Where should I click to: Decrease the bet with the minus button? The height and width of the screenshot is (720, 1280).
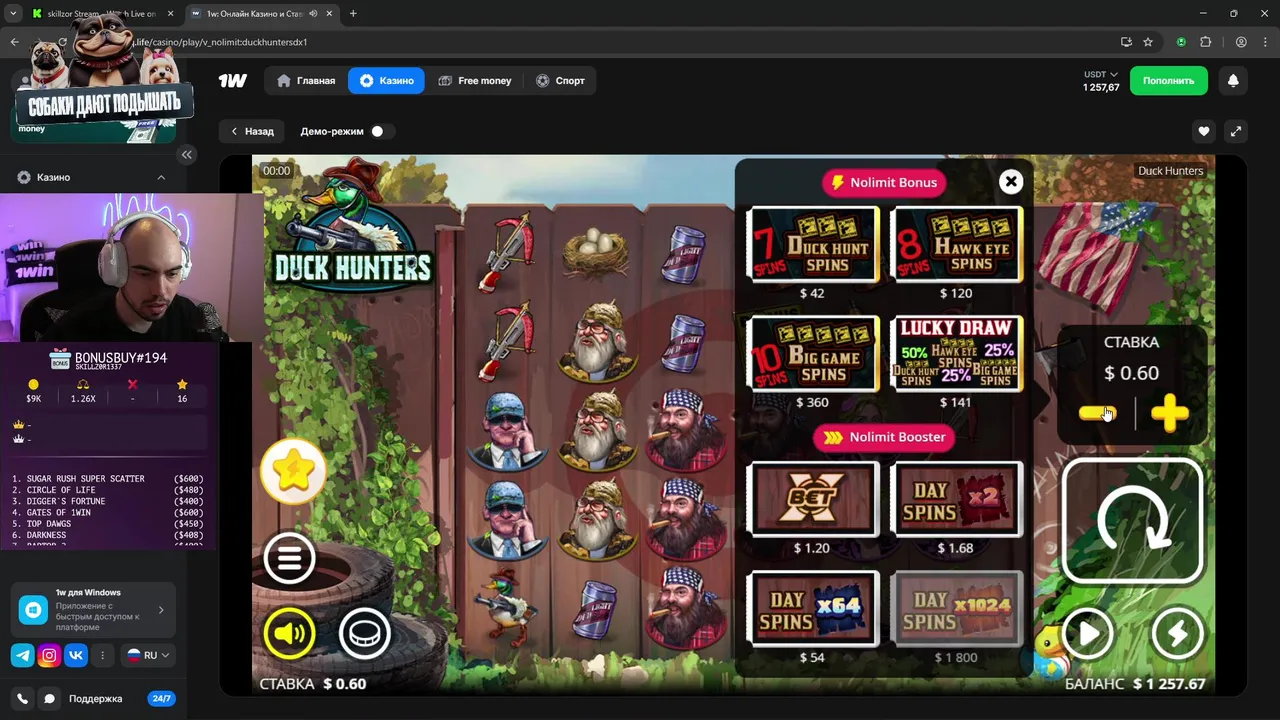click(x=1097, y=413)
